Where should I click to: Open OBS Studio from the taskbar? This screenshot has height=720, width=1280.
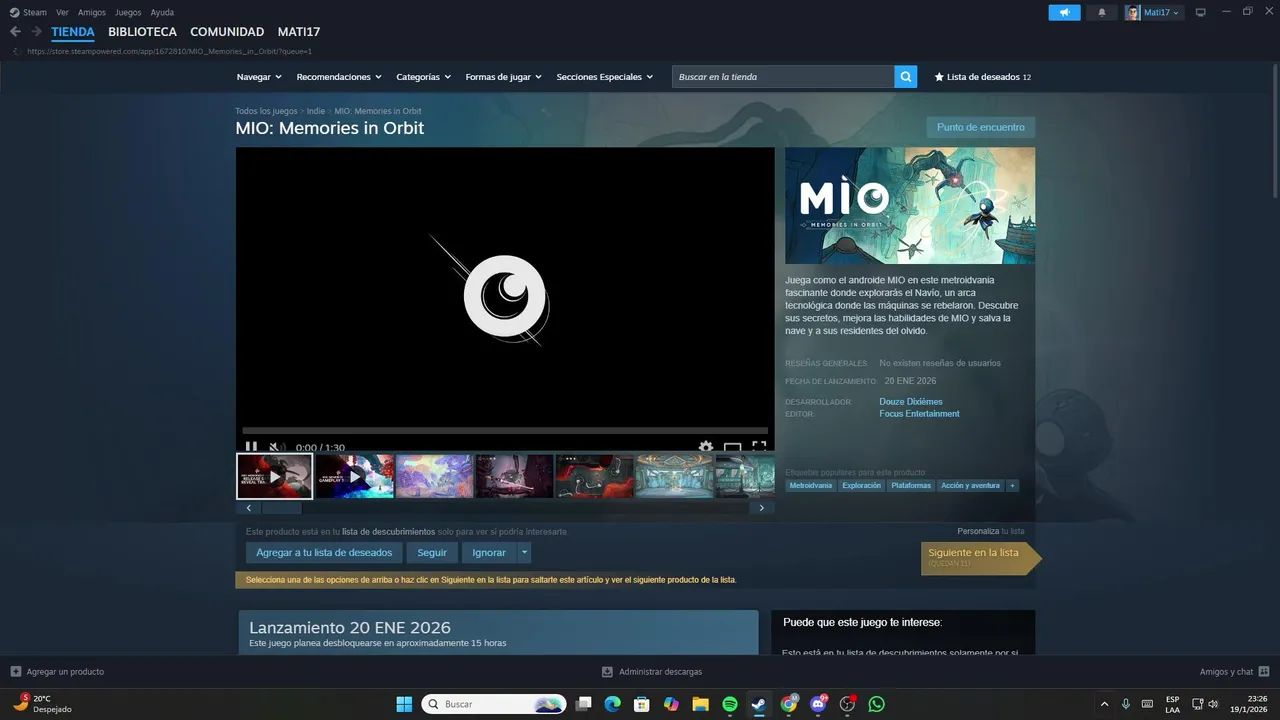click(x=848, y=704)
